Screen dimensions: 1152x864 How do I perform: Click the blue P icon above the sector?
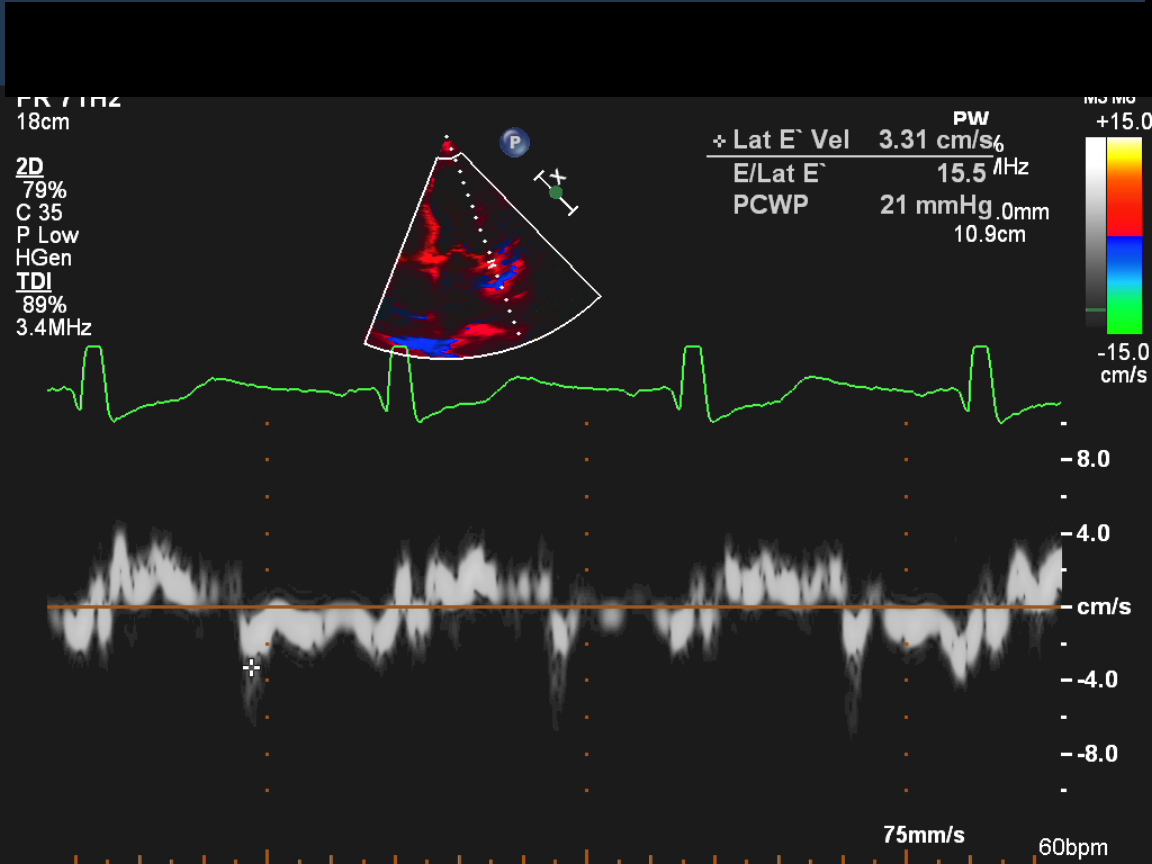point(515,143)
